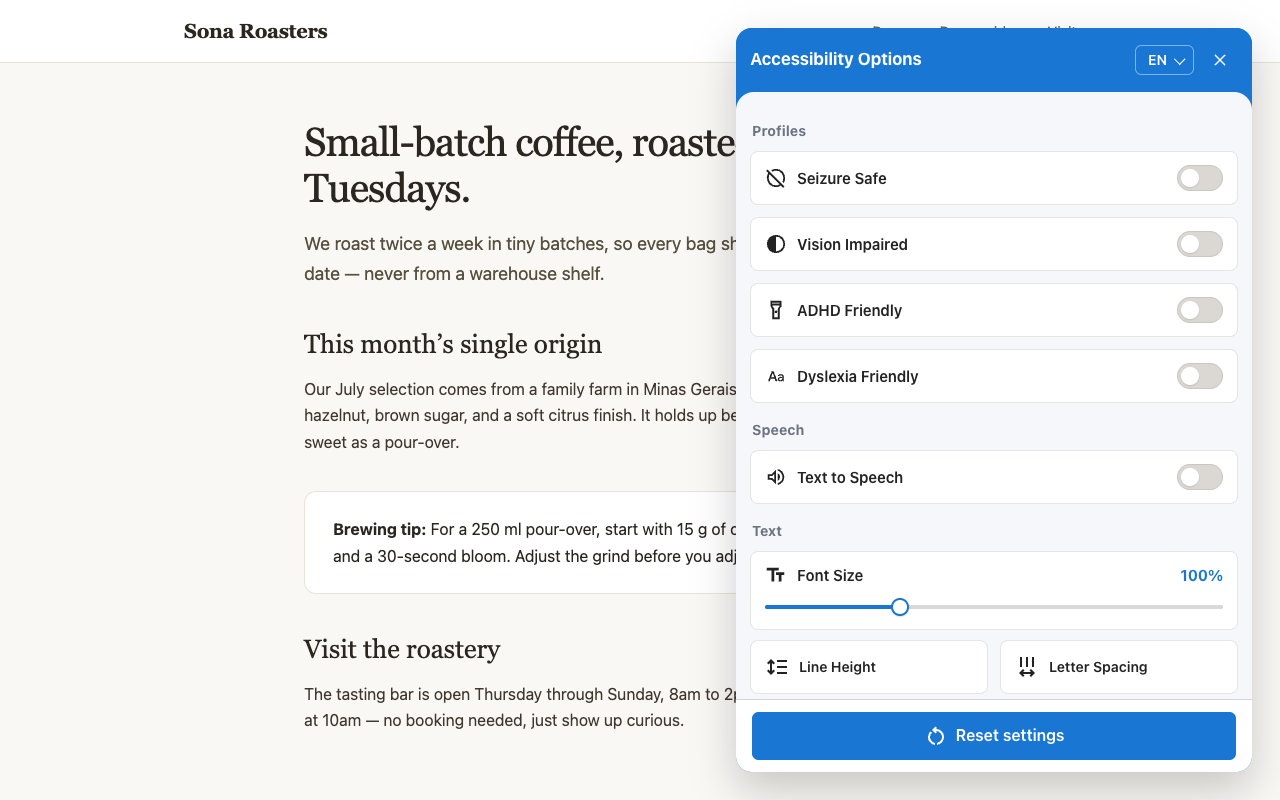Open the Line Height option
Viewport: 1280px width, 800px height.
click(x=869, y=667)
